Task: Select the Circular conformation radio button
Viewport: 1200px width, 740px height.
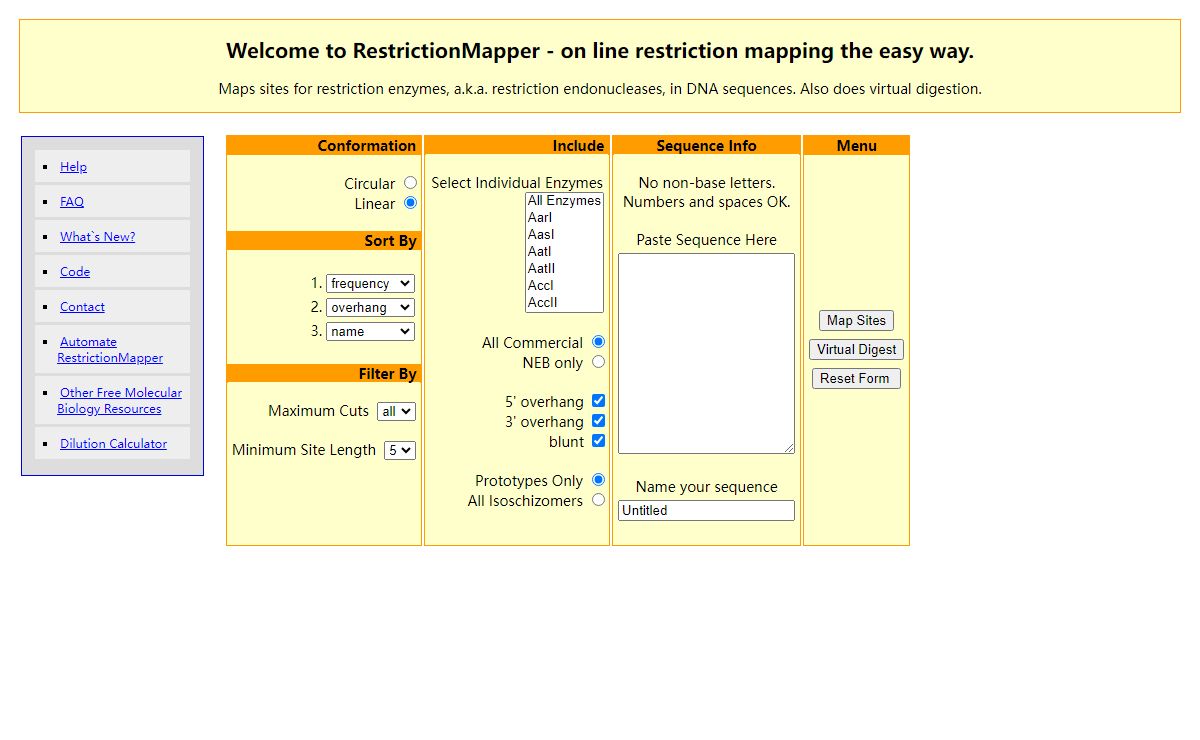Action: (410, 183)
